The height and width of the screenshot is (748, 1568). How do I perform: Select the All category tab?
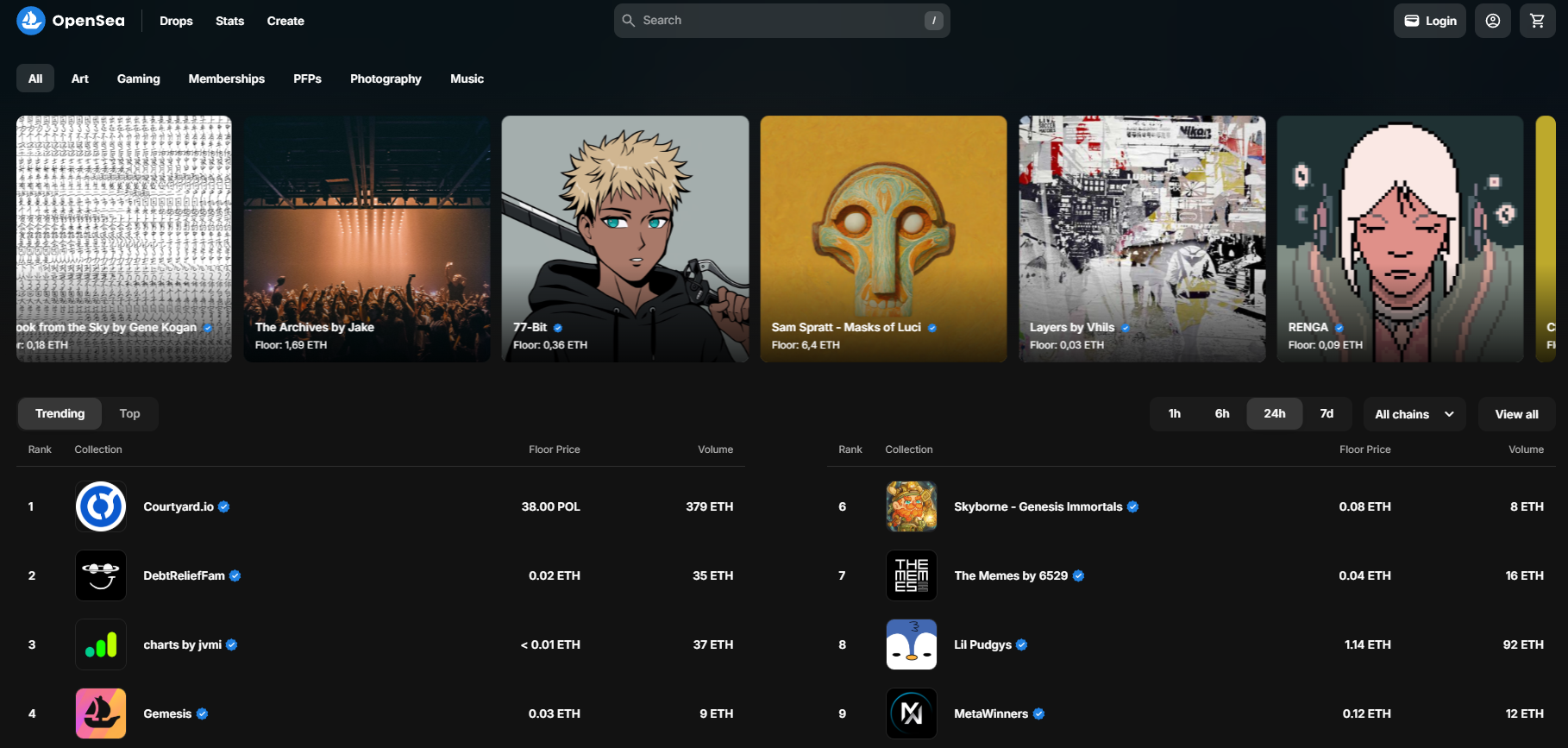[35, 79]
